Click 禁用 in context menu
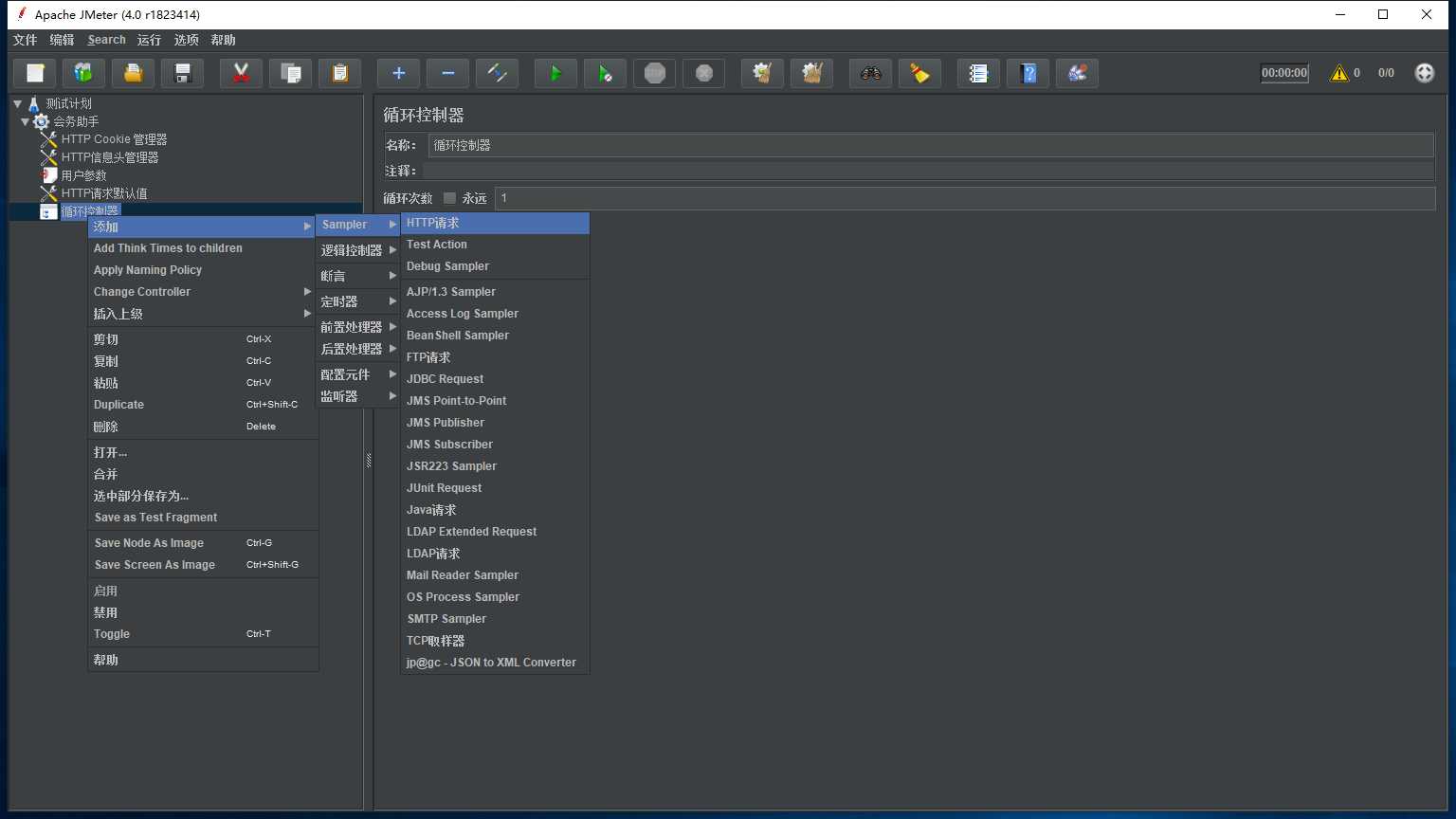Viewport: 1456px width, 819px height. pos(203,612)
